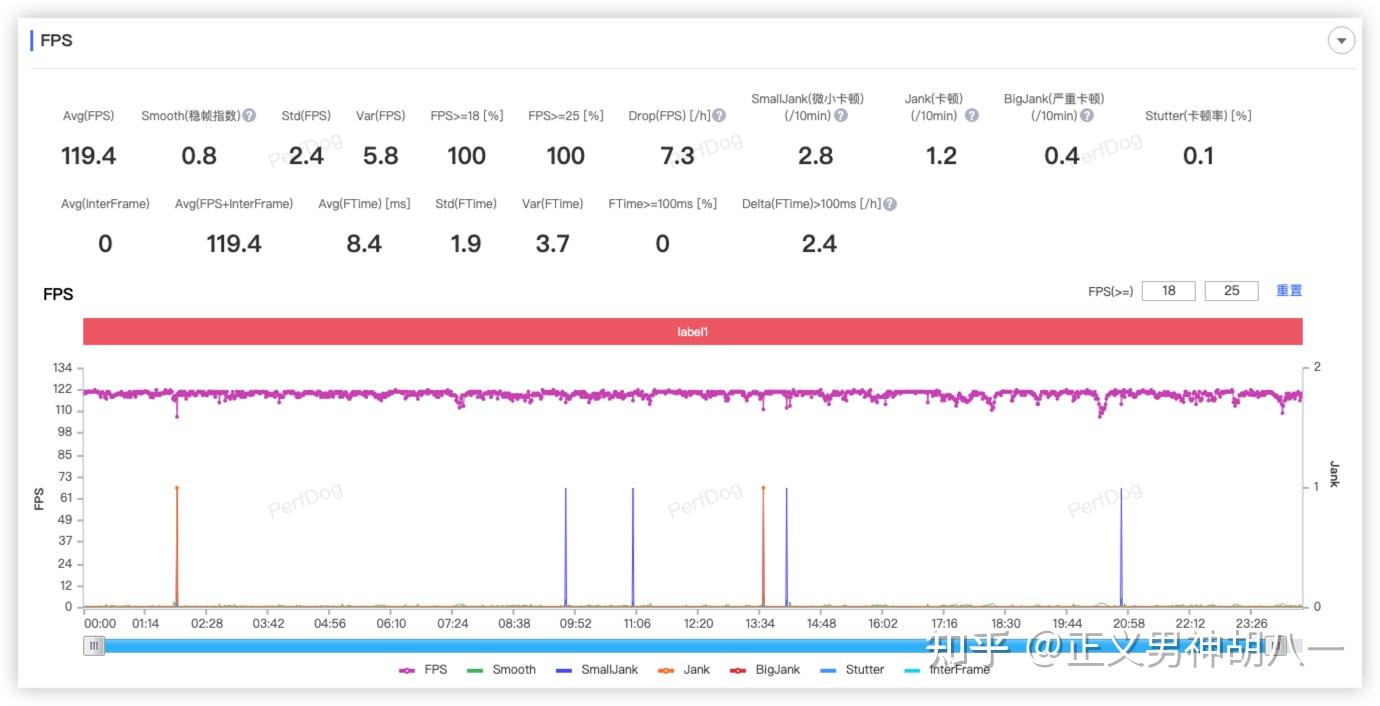Toggle the FPS series in the legend
The width and height of the screenshot is (1380, 706).
[x=423, y=670]
